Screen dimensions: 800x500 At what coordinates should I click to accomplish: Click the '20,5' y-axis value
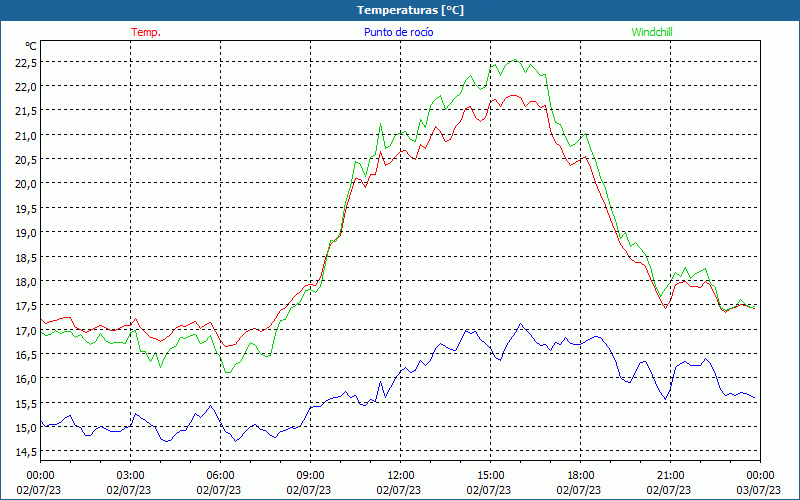pos(26,160)
